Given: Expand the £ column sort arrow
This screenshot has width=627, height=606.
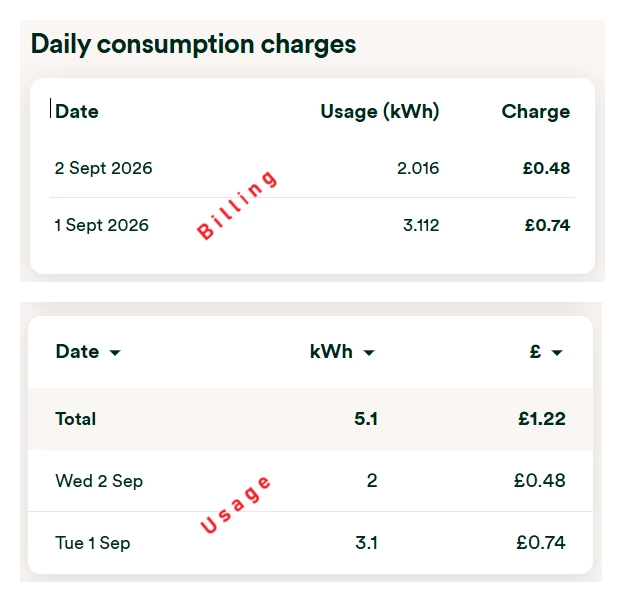Looking at the screenshot, I should point(557,352).
